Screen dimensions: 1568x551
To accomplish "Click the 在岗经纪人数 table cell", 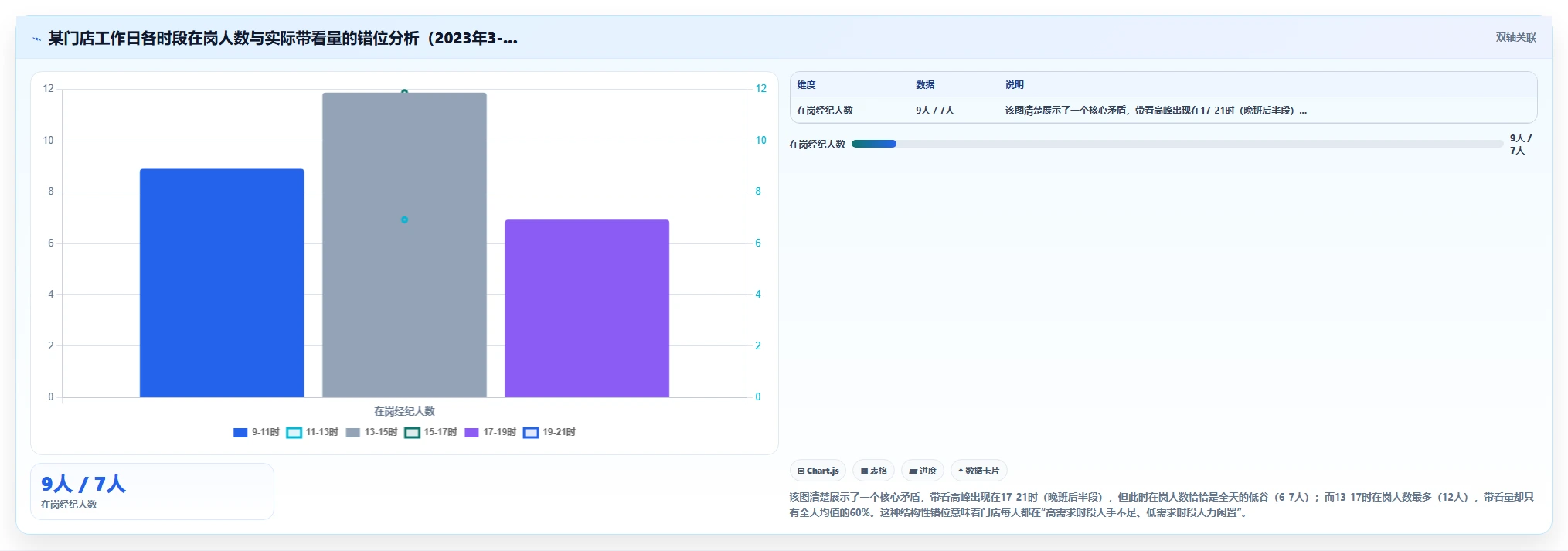I will (x=825, y=111).
